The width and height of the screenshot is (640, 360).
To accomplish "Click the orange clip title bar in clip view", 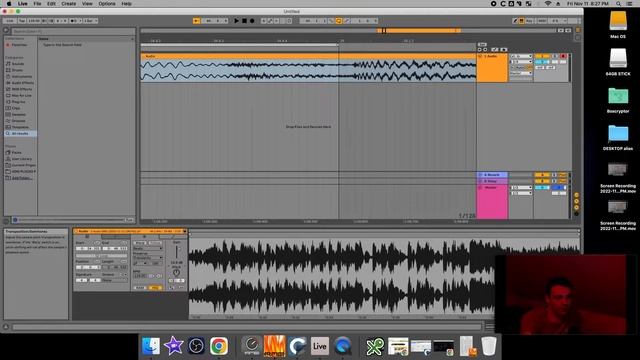I will [x=130, y=231].
